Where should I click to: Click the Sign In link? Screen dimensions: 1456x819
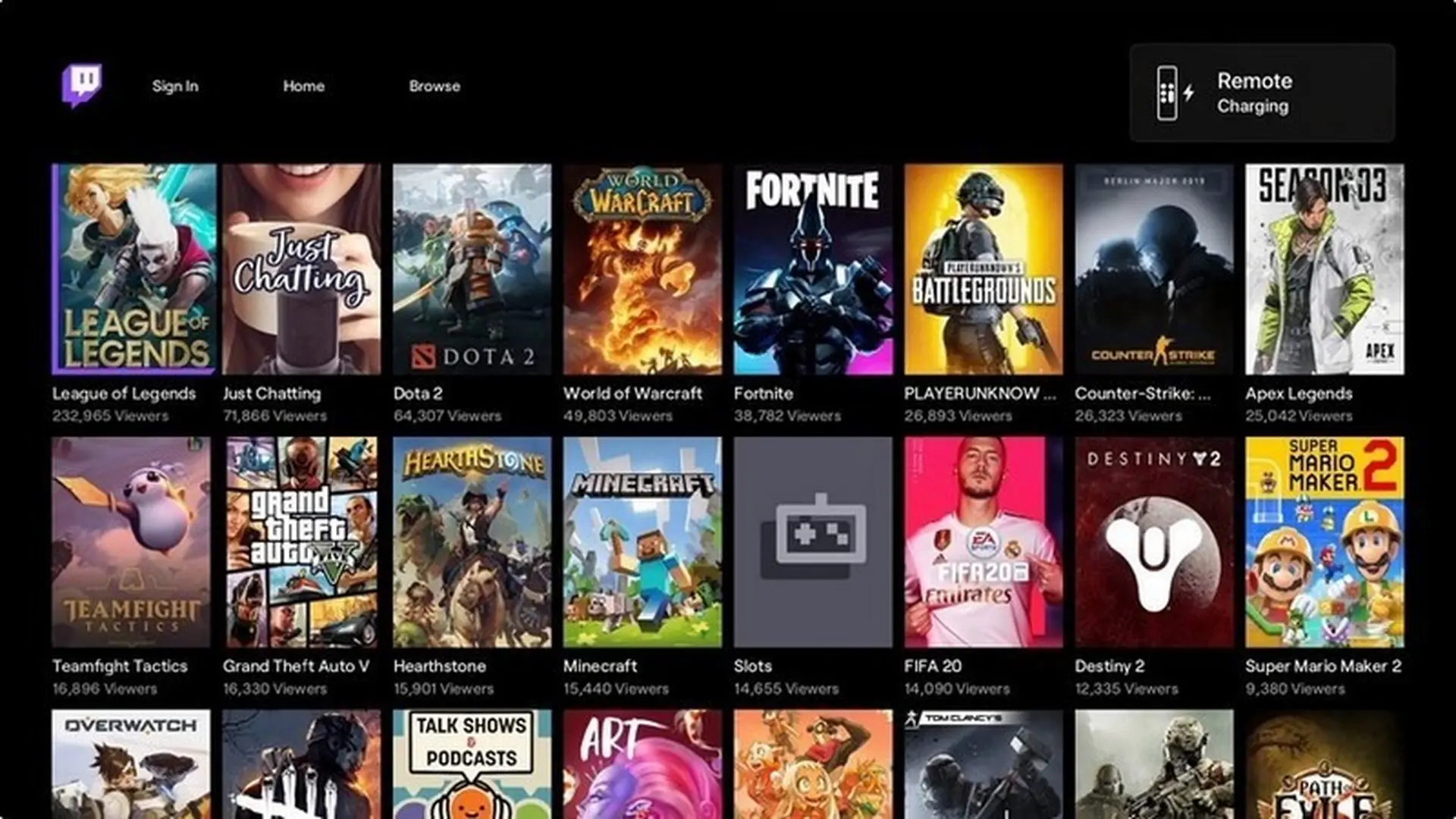pyautogui.click(x=175, y=86)
